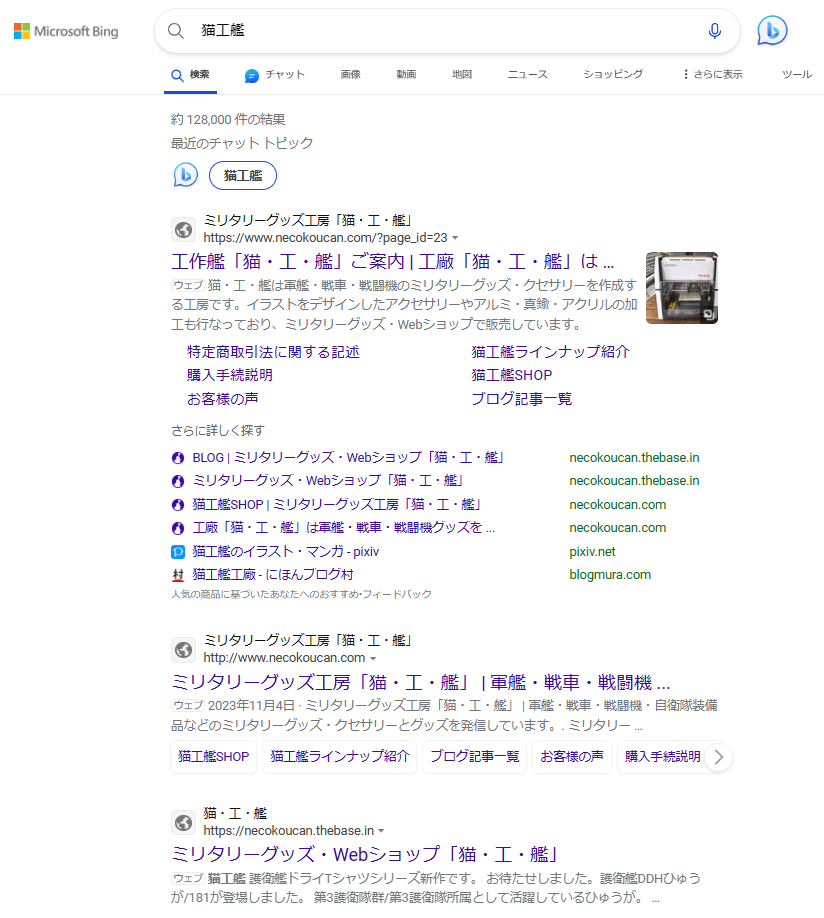The width and height of the screenshot is (824, 918).
Task: Click the search query input field
Action: pos(445,30)
